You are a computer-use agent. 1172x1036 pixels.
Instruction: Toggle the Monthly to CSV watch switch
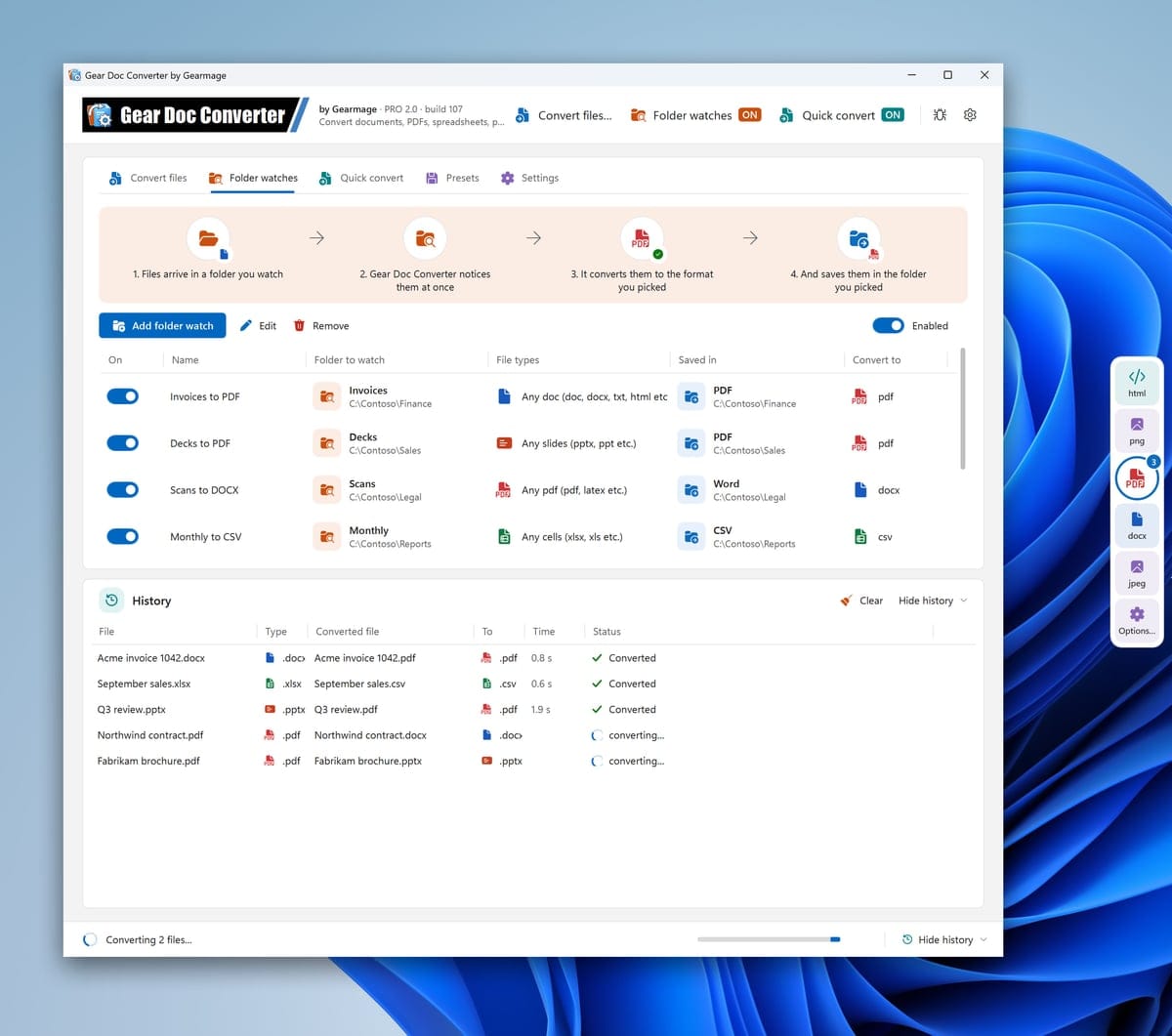click(x=122, y=537)
